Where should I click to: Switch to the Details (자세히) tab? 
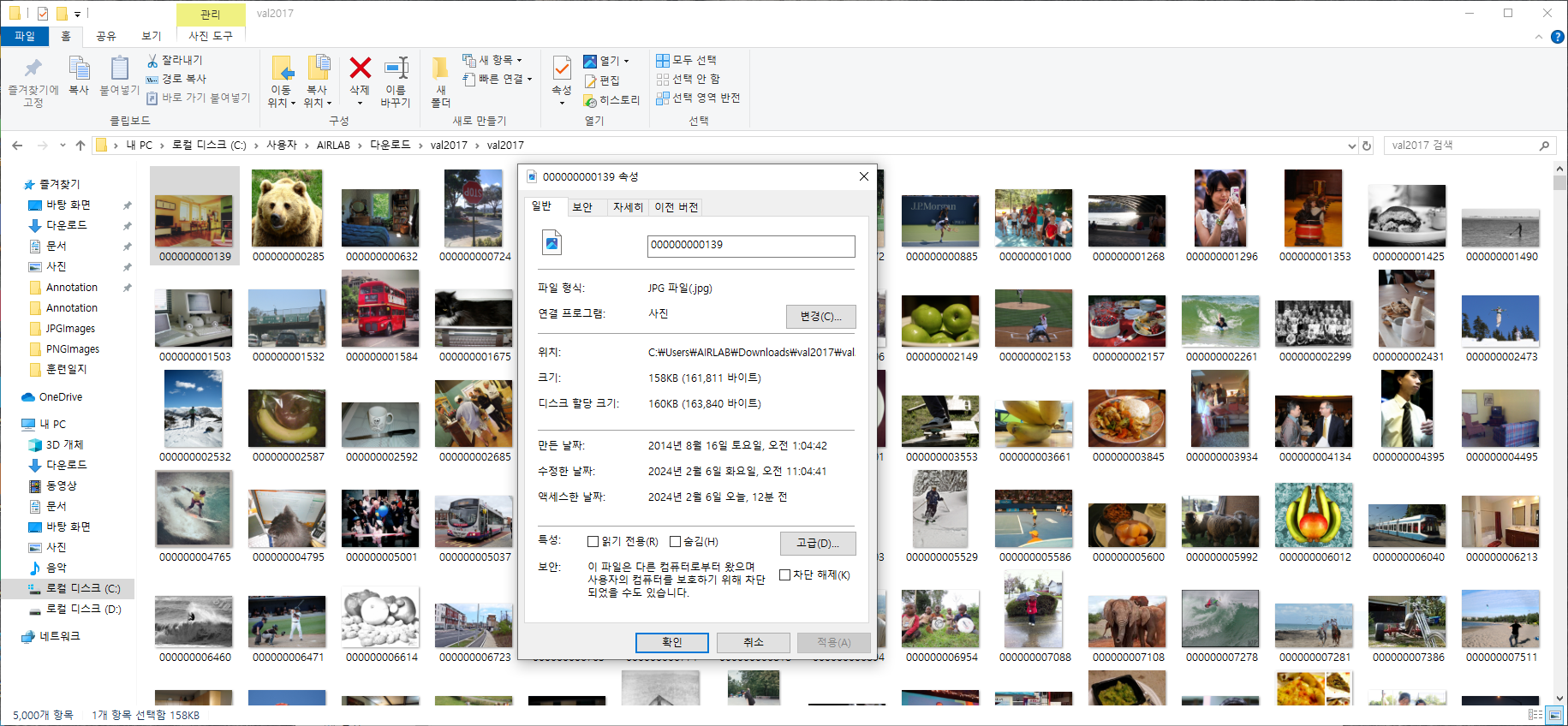point(628,207)
